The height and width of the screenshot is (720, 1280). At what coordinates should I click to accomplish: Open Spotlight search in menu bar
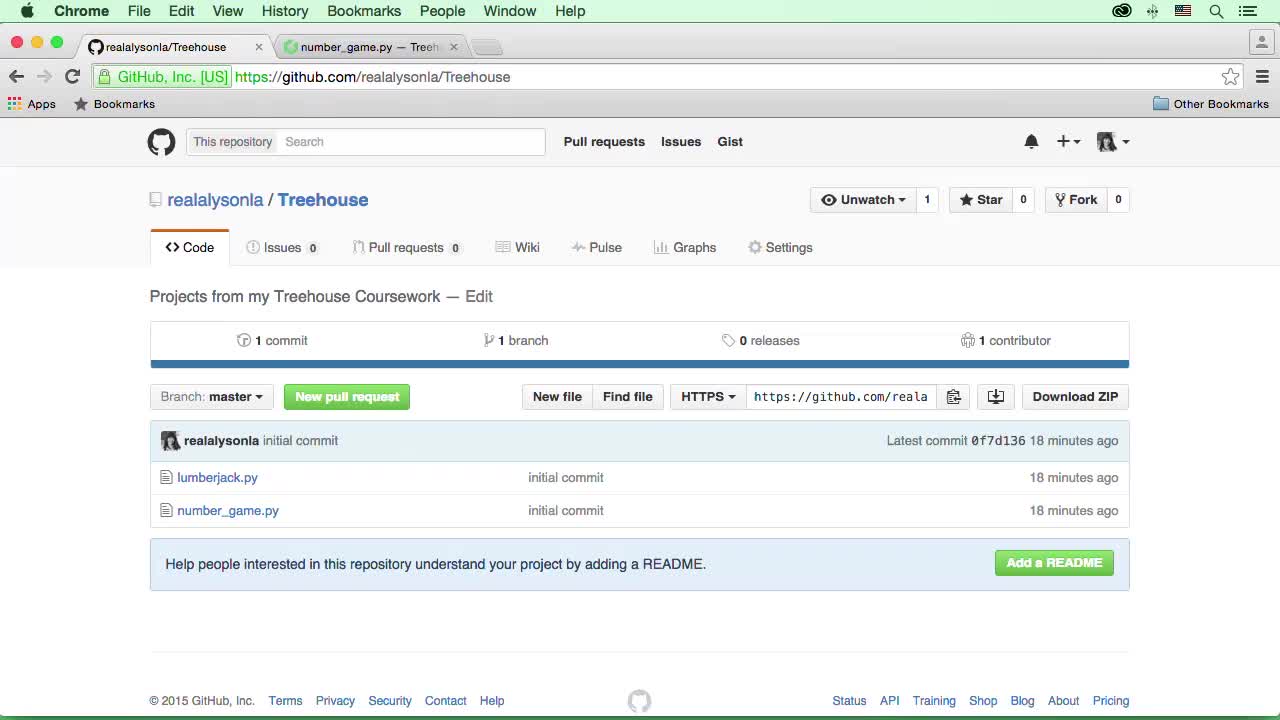click(1216, 11)
